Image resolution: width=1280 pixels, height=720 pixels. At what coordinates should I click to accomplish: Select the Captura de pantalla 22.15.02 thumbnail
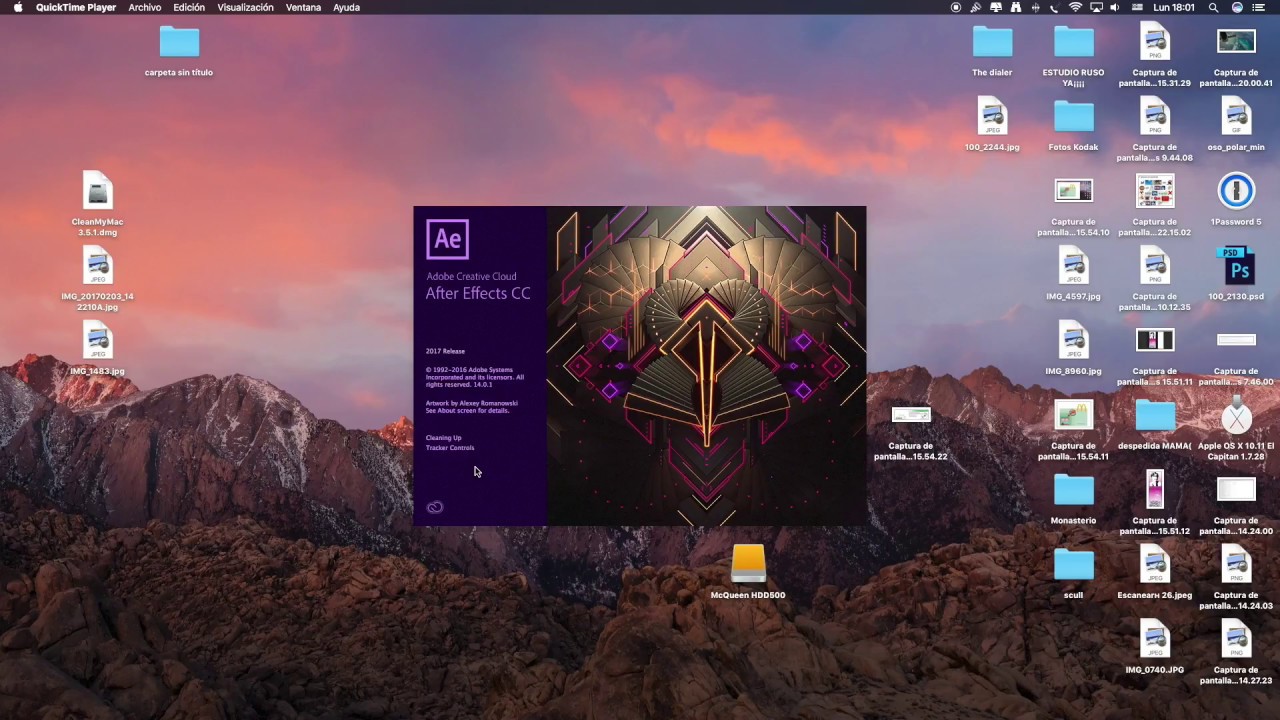1154,190
